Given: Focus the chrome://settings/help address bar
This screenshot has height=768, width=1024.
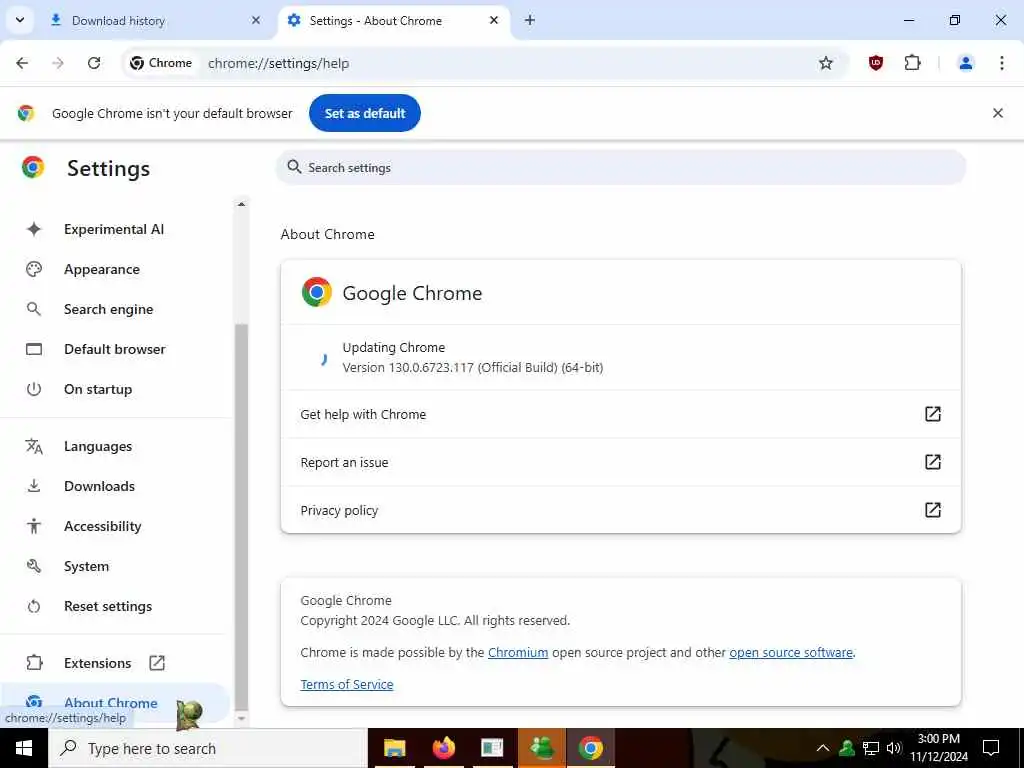Looking at the screenshot, I should pyautogui.click(x=278, y=63).
